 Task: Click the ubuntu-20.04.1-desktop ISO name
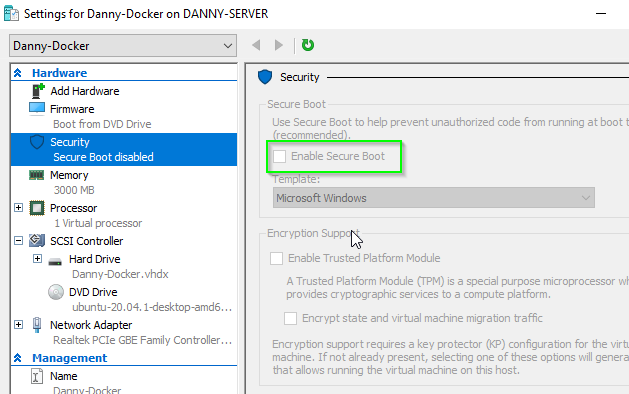[x=152, y=307]
